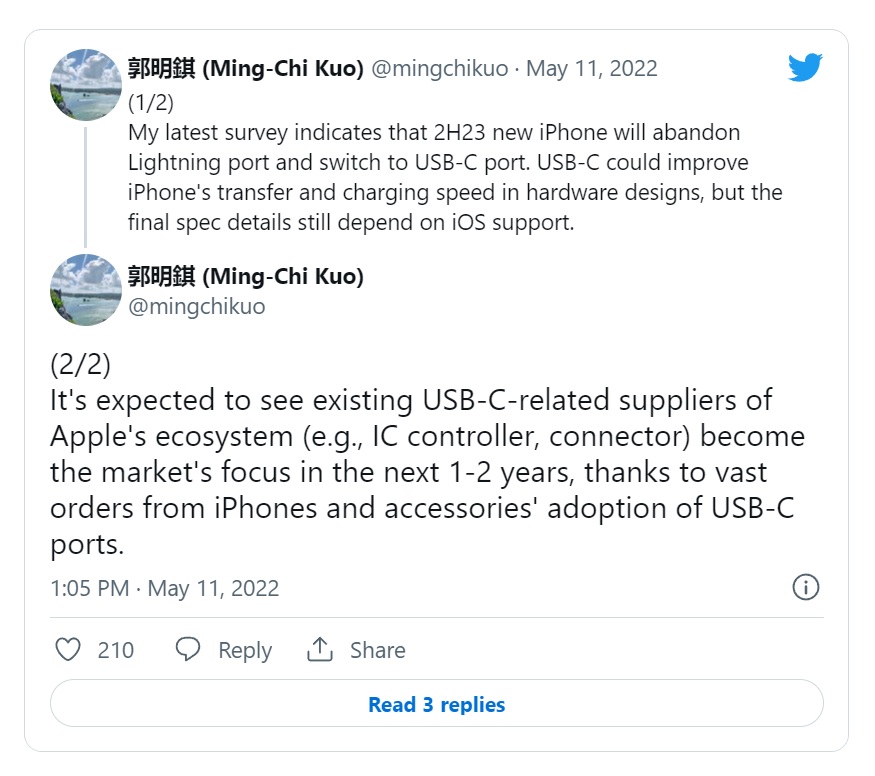The image size is (875, 776).
Task: Click the (2/2) thread marker text
Action: 80,364
